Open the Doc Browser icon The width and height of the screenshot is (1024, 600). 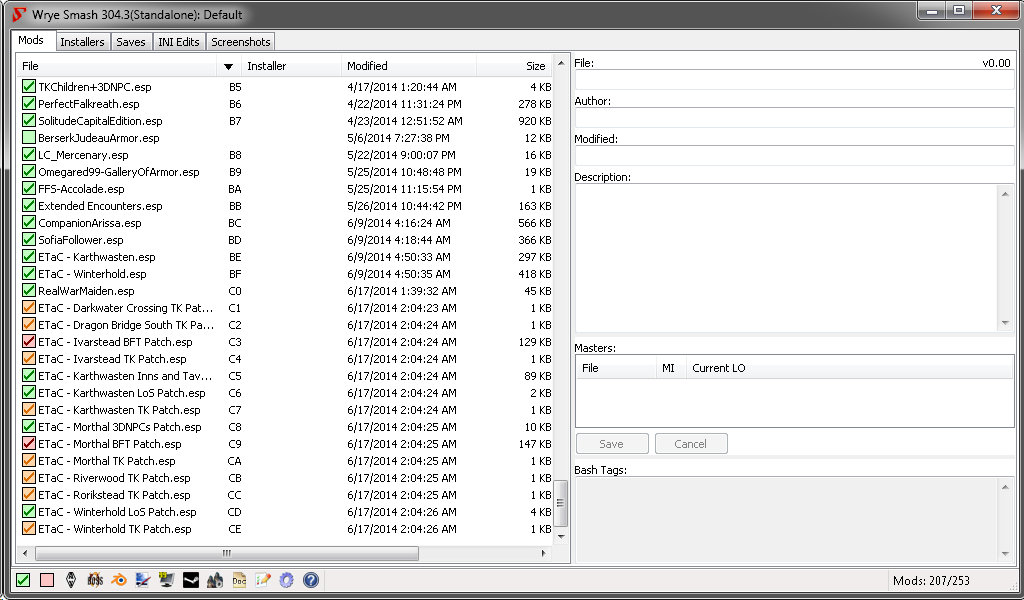pyautogui.click(x=239, y=580)
